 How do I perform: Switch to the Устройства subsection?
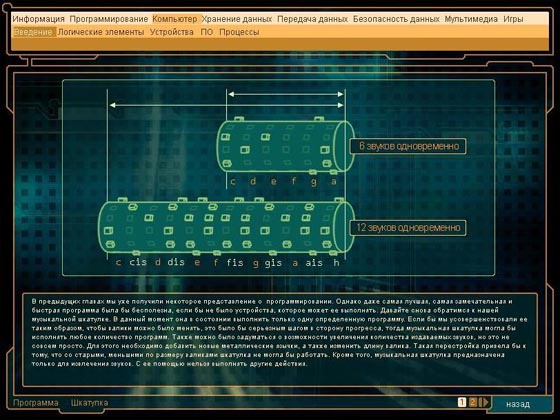(172, 32)
